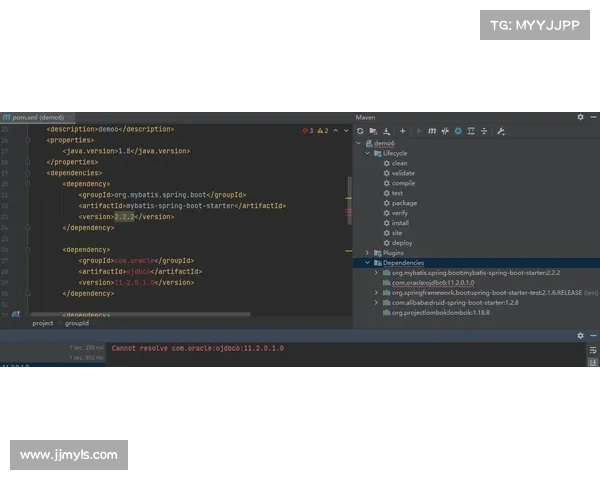The image size is (600, 480).
Task: Select the verify lifecycle goal
Action: [x=396, y=213]
